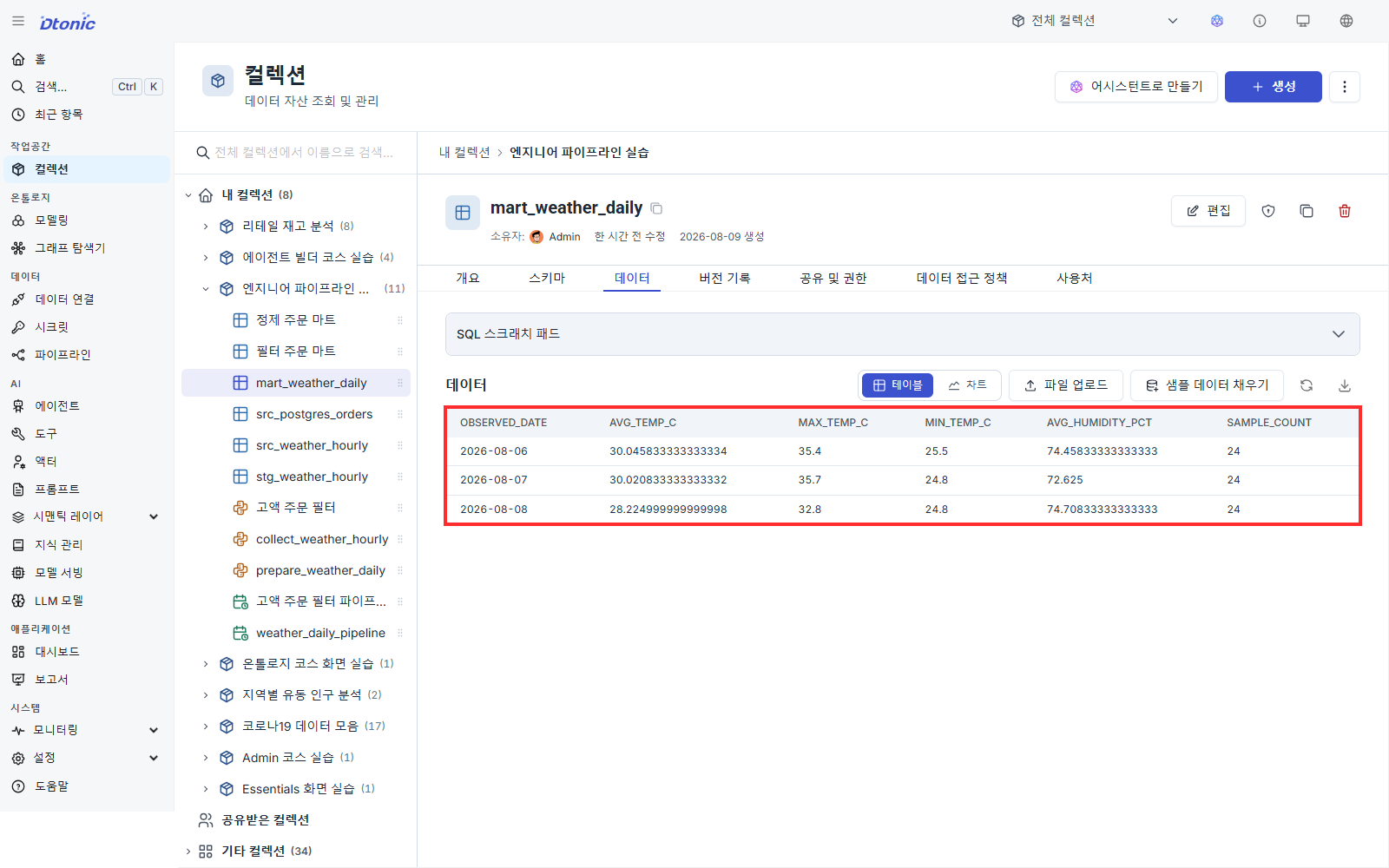Copy the mart_weather_daily name
The height and width of the screenshot is (868, 1389).
[x=657, y=208]
